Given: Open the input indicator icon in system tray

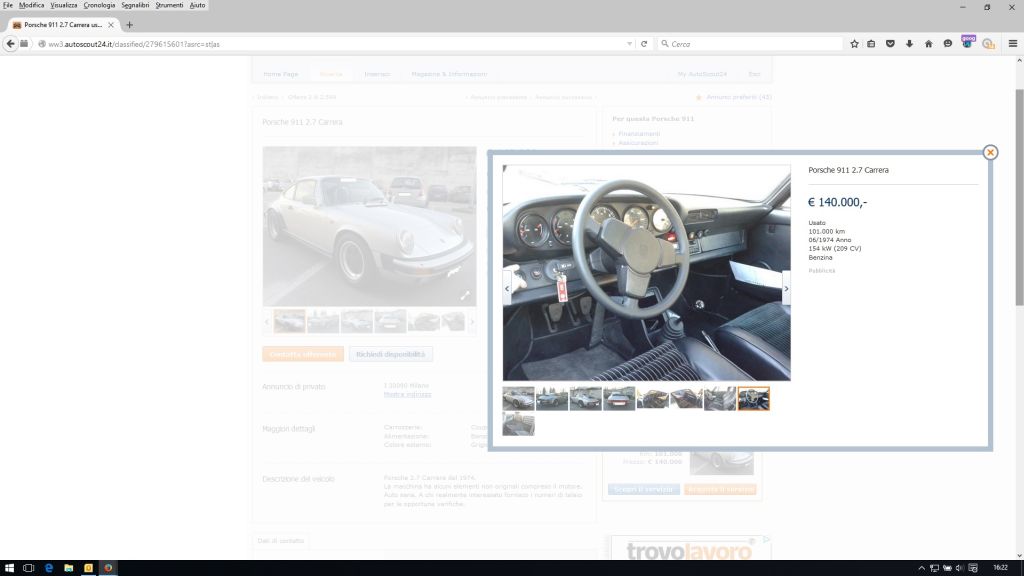Looking at the screenshot, I should (x=973, y=568).
